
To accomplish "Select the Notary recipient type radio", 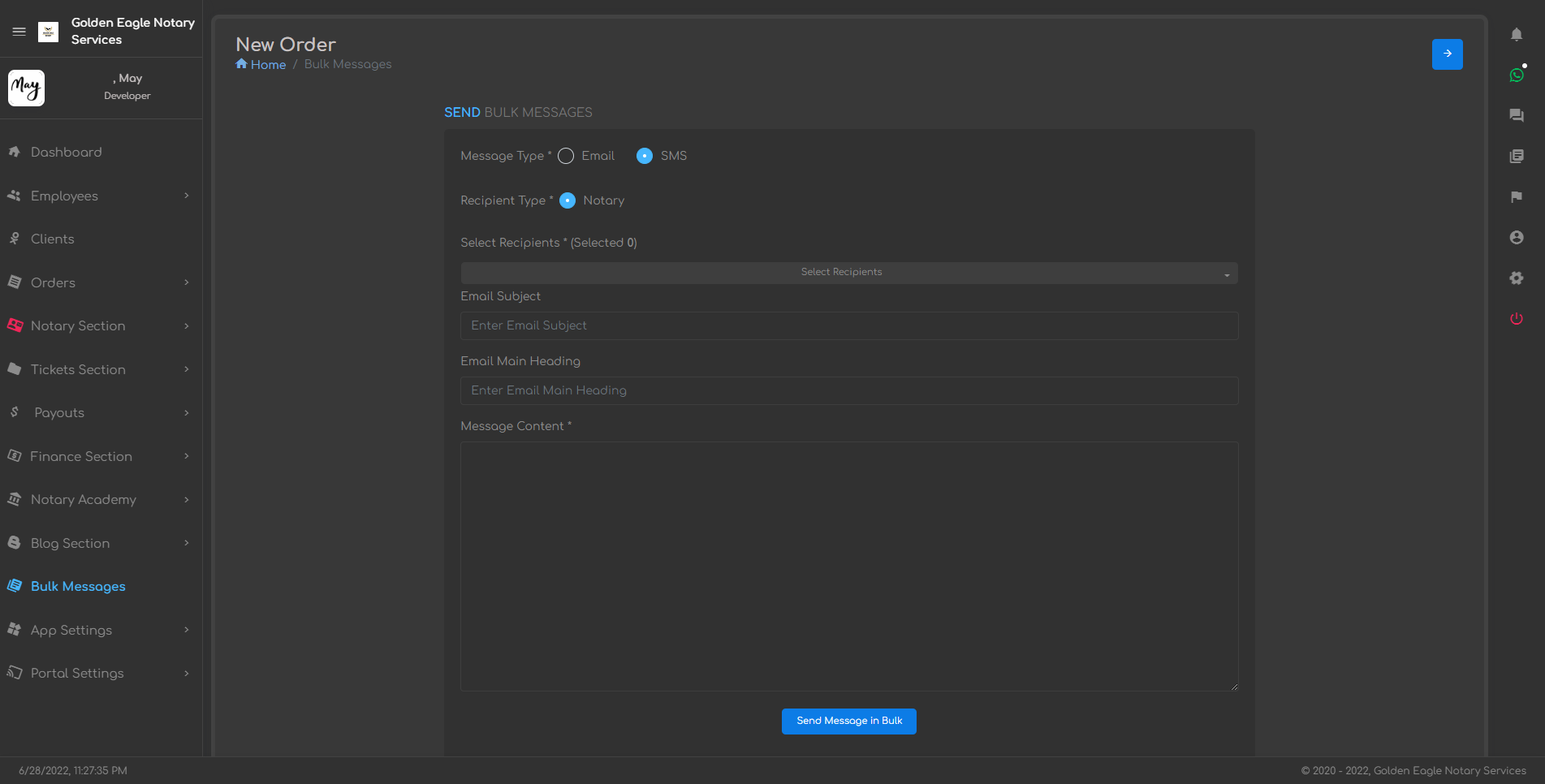I will 568,200.
